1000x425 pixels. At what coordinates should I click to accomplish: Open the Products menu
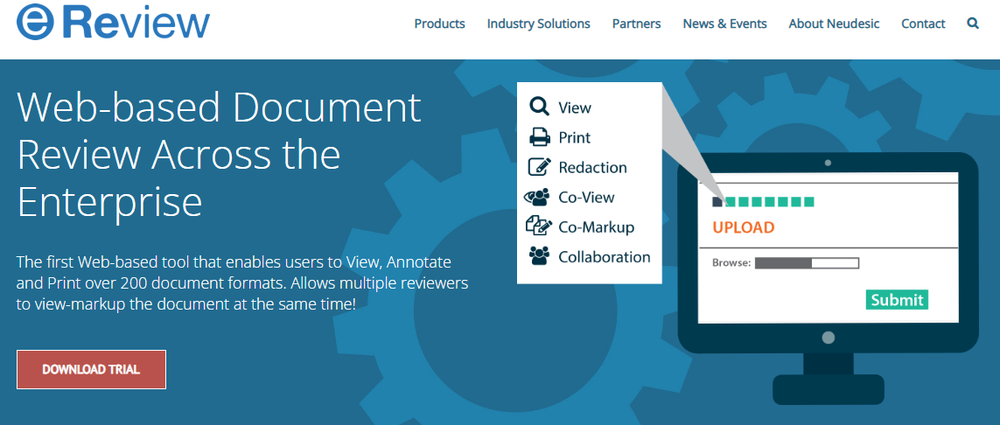coord(439,24)
